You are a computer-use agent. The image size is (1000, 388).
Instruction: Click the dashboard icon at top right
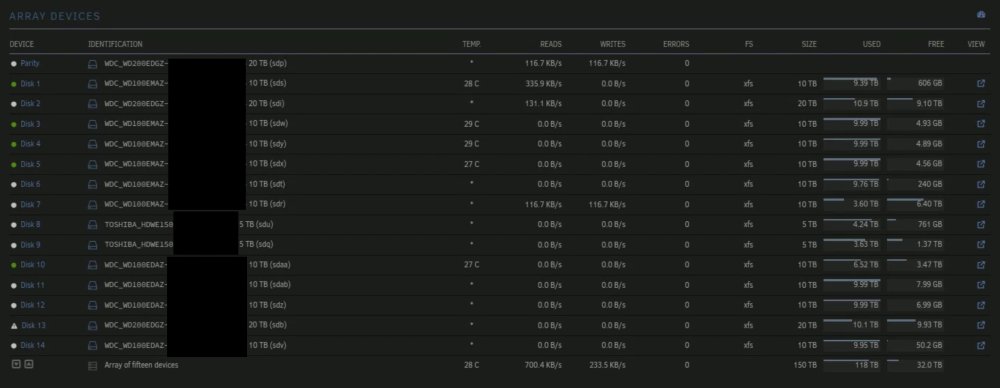click(982, 15)
